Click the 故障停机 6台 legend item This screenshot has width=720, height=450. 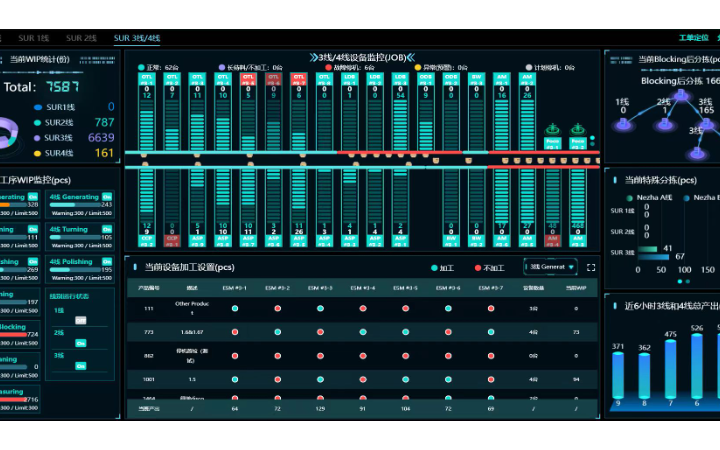point(350,68)
